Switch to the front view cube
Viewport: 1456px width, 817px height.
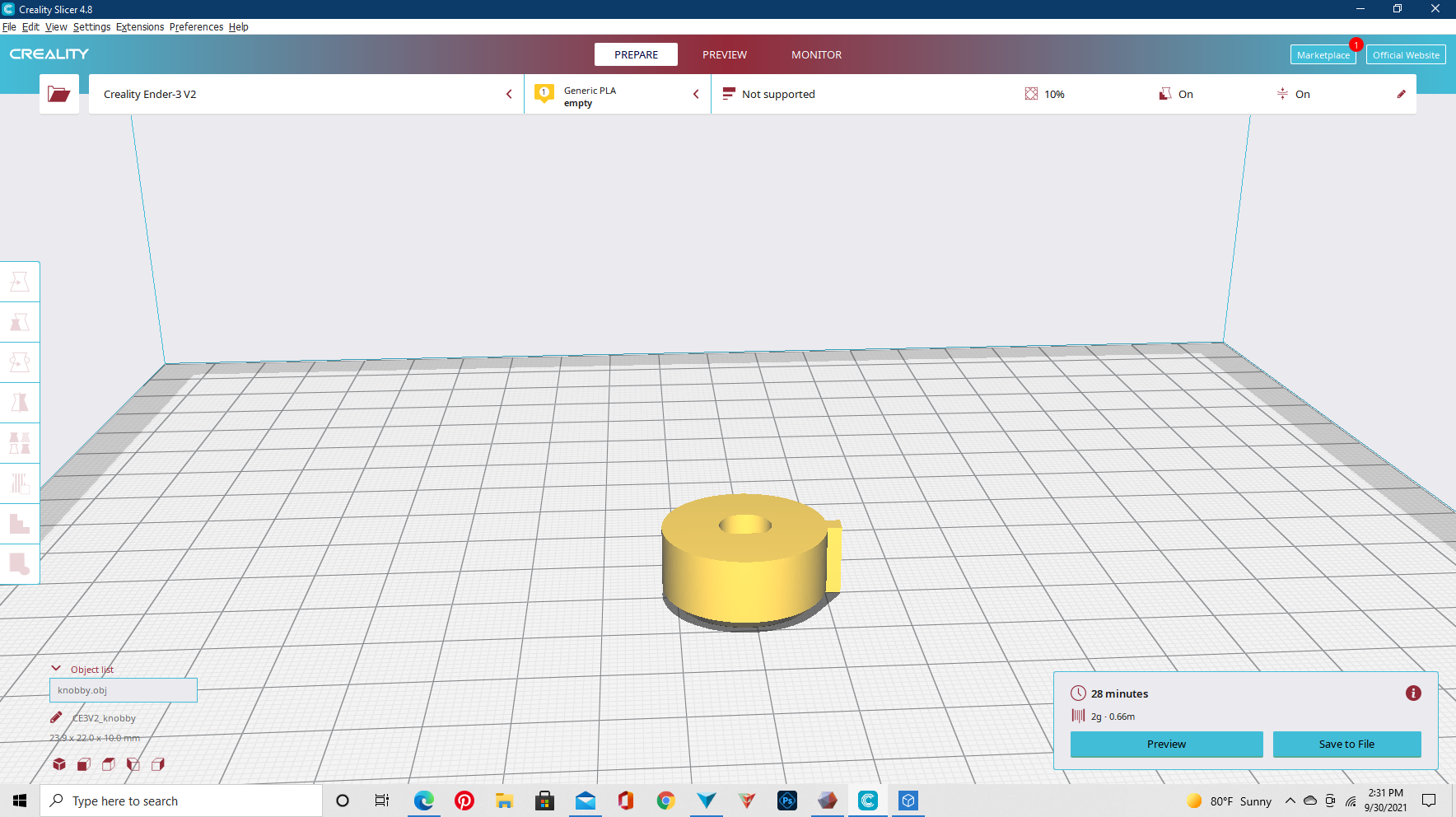pos(84,764)
